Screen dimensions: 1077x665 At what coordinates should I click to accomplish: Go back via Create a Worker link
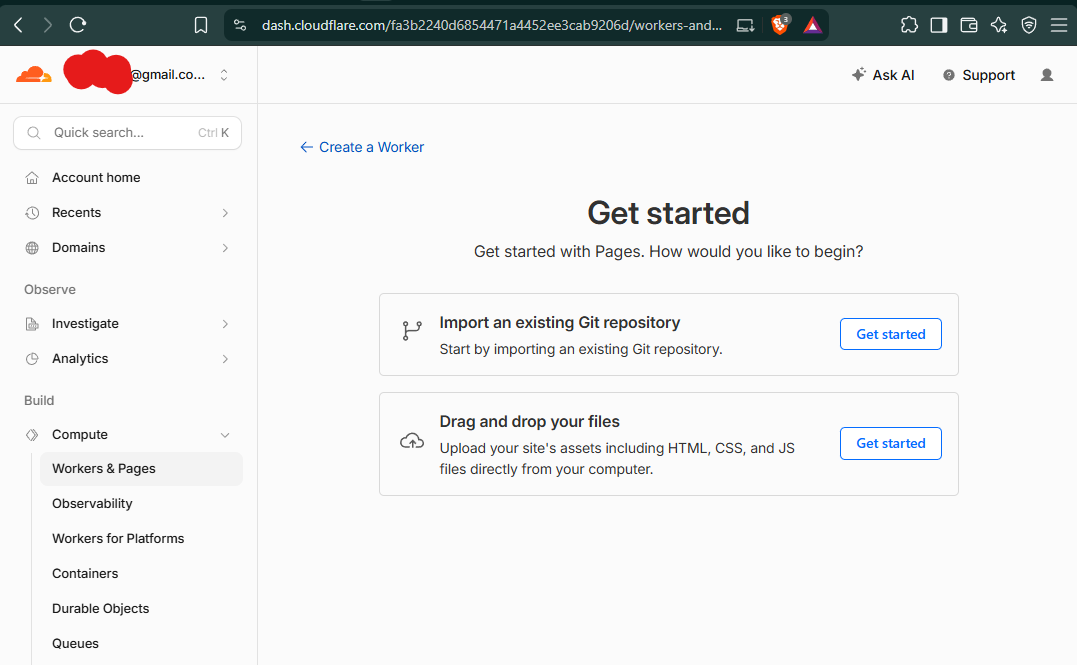tap(362, 147)
